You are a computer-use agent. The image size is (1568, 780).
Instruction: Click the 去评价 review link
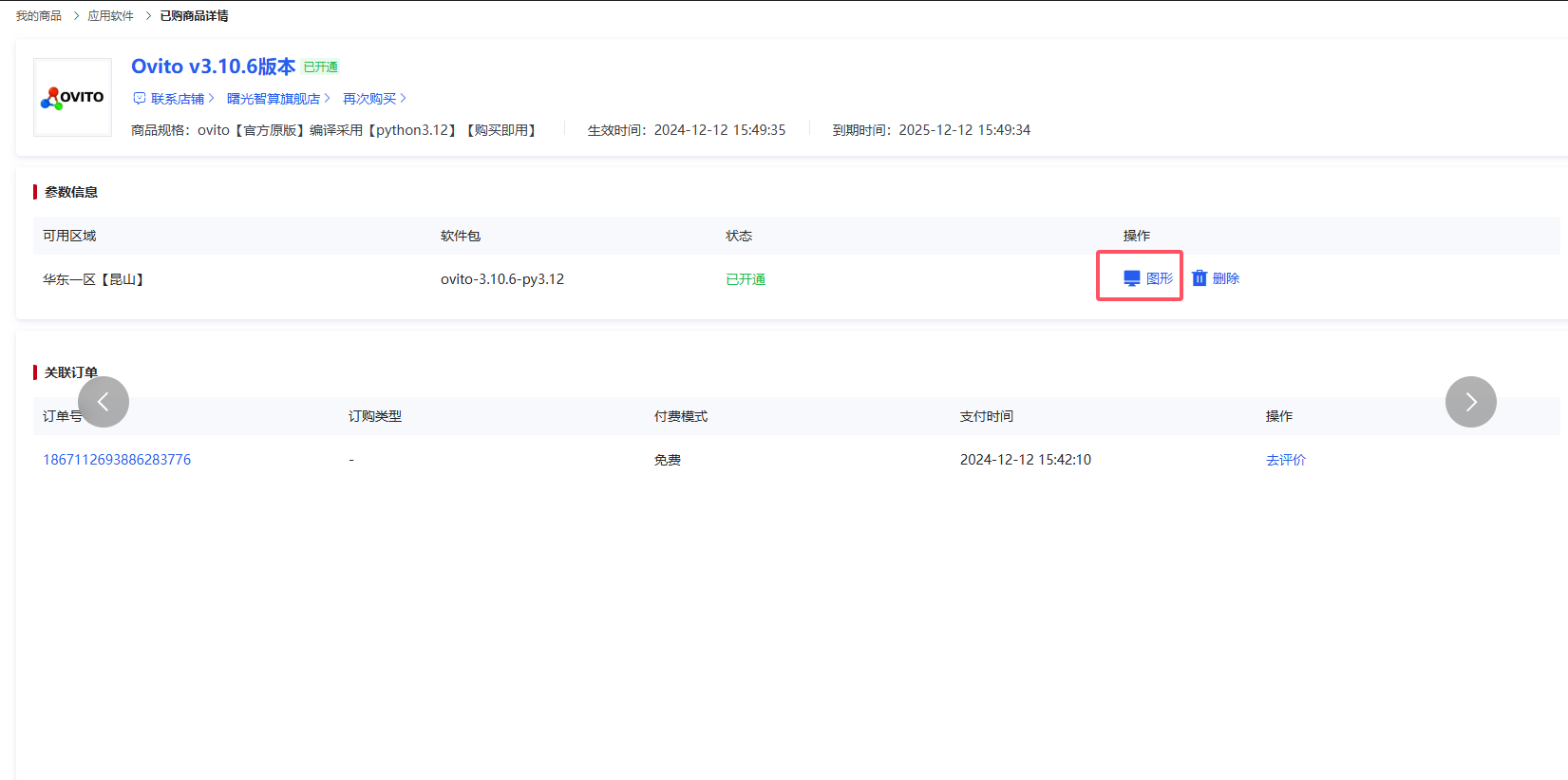coord(1285,460)
